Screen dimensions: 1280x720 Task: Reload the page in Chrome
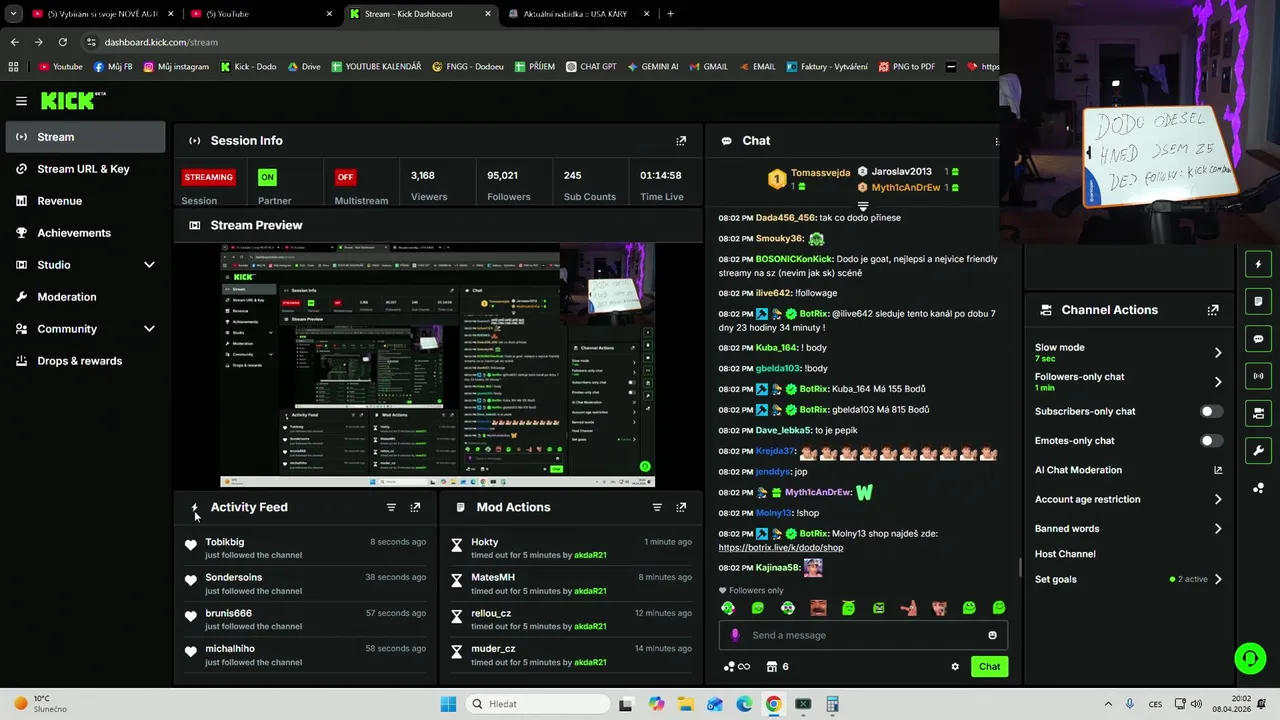(63, 42)
